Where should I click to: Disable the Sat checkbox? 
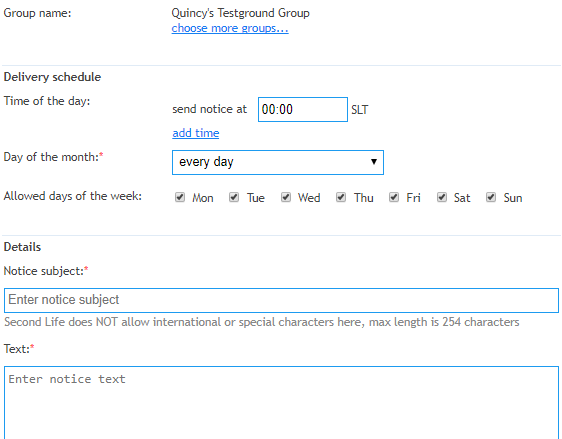[x=442, y=197]
